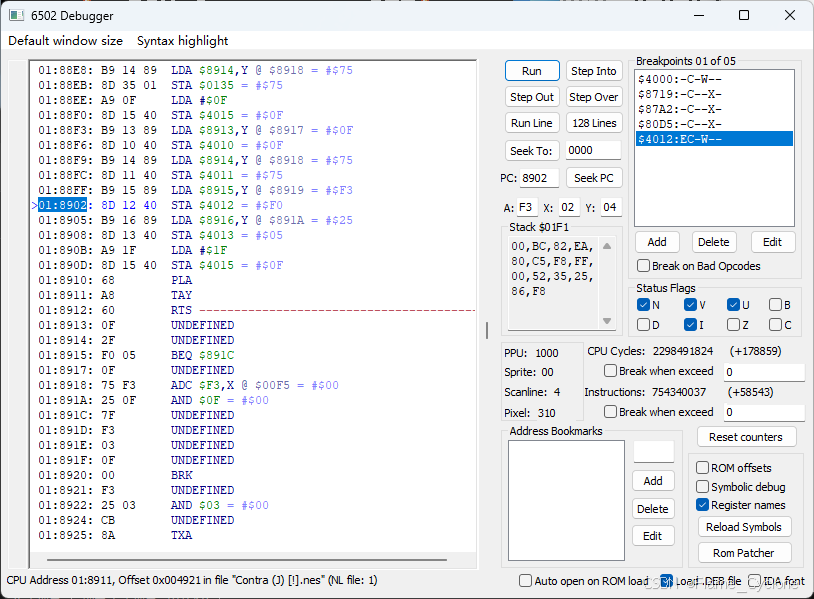This screenshot has height=599, width=814.
Task: Toggle the Z status flag checkbox
Action: 733,325
